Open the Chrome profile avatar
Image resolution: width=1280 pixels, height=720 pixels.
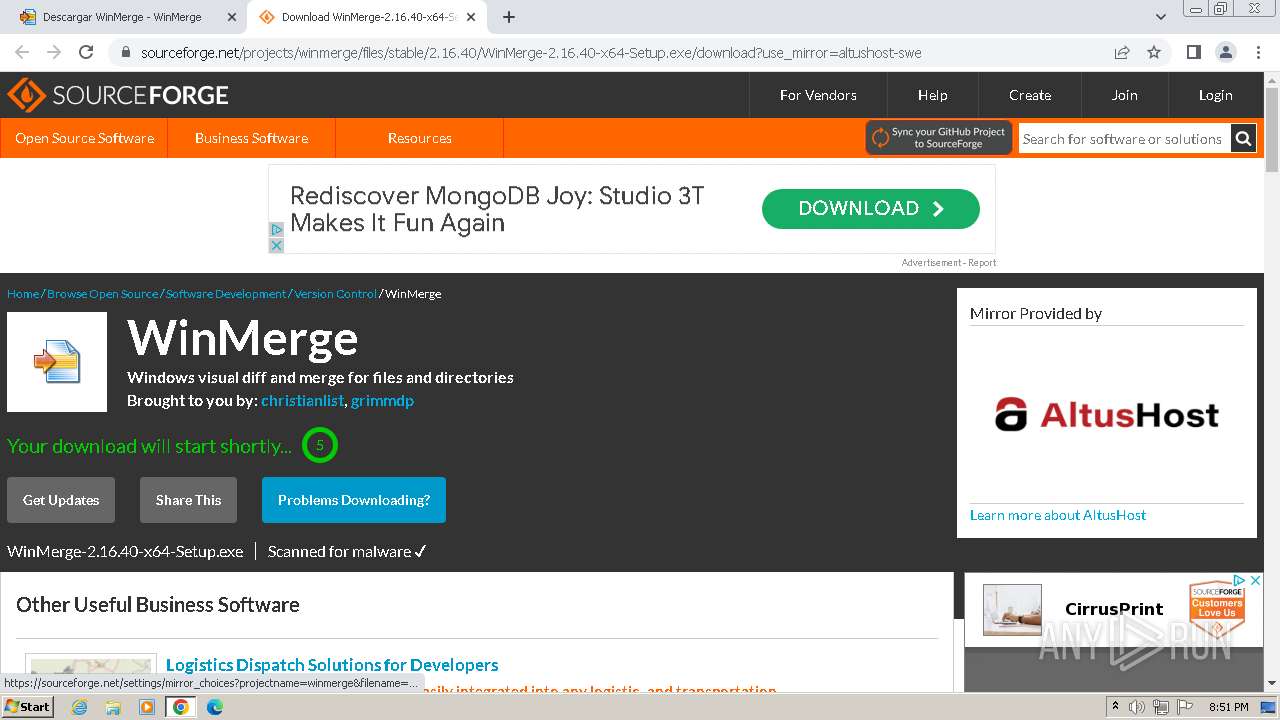1225,52
